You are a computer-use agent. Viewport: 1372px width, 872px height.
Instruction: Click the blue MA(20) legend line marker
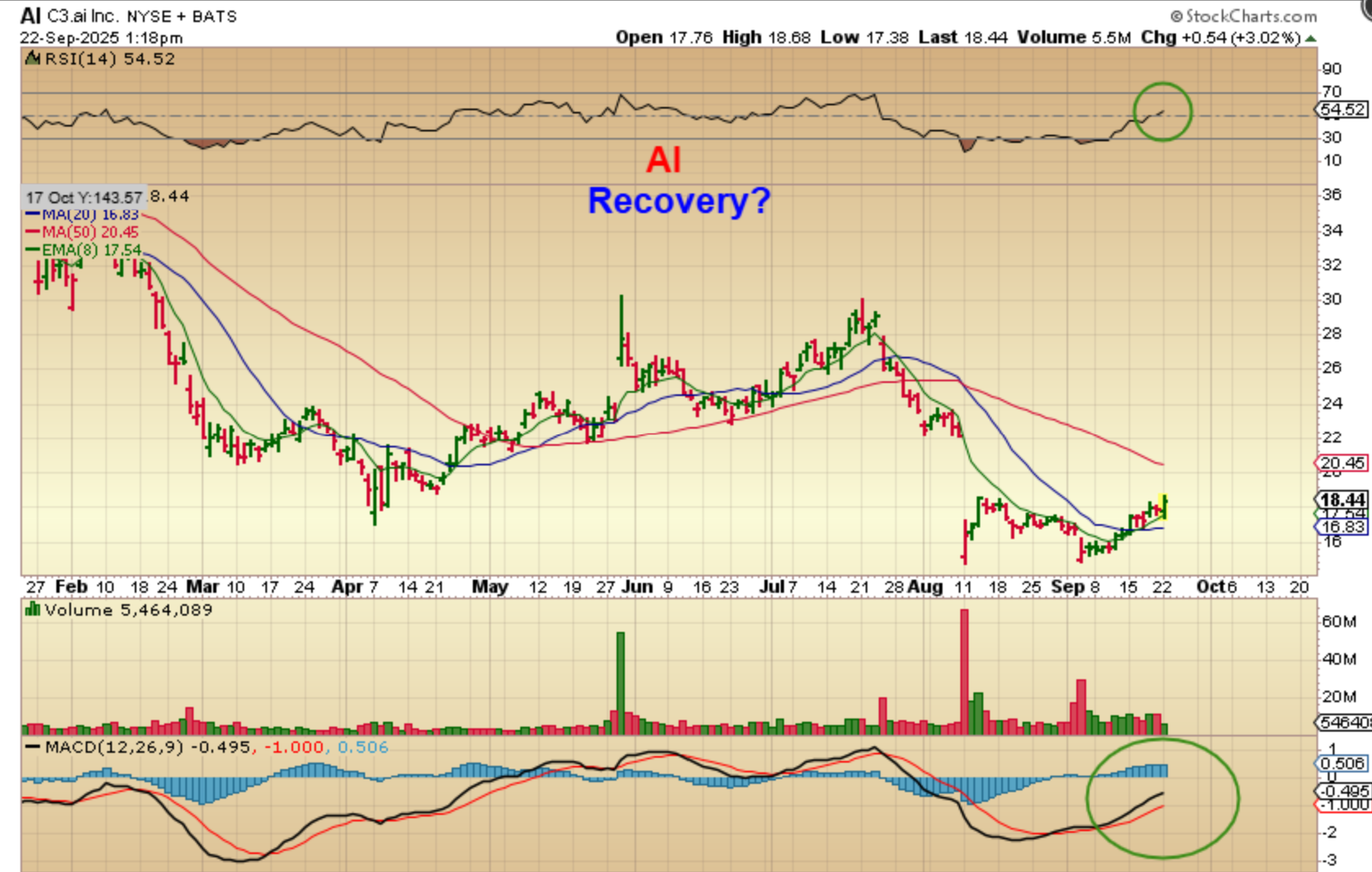pyautogui.click(x=33, y=215)
